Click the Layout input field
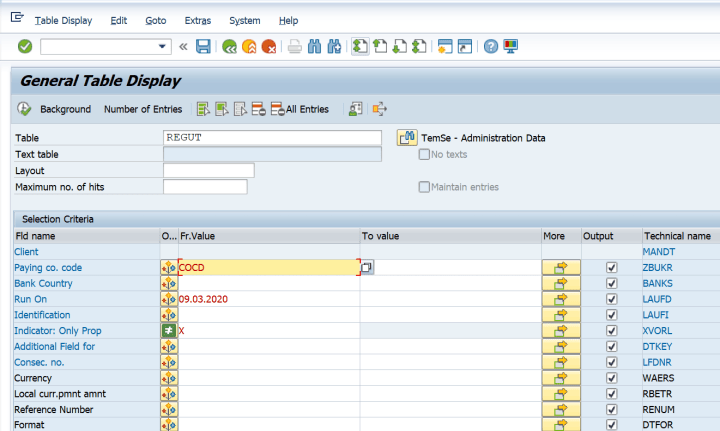Viewport: 720px width, 431px height. coord(208,170)
